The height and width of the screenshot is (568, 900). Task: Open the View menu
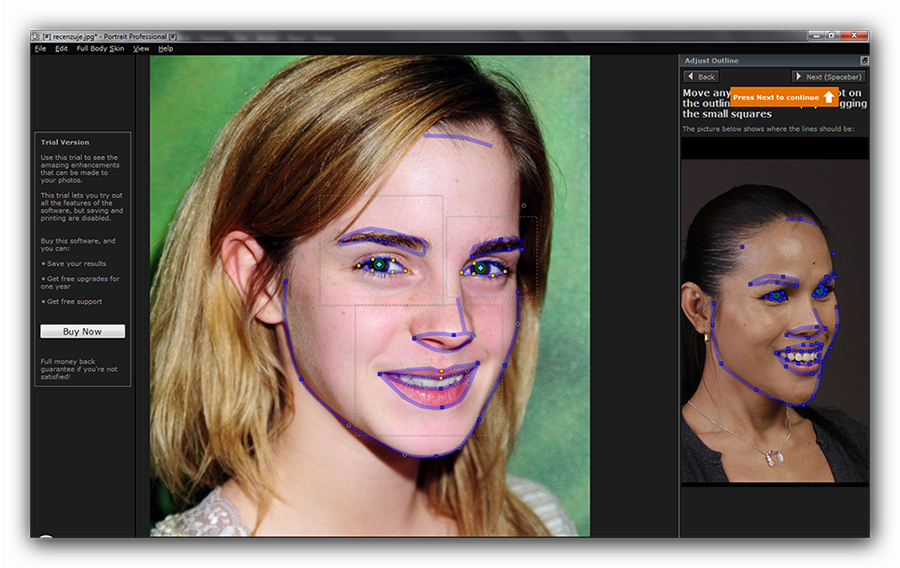(x=141, y=49)
